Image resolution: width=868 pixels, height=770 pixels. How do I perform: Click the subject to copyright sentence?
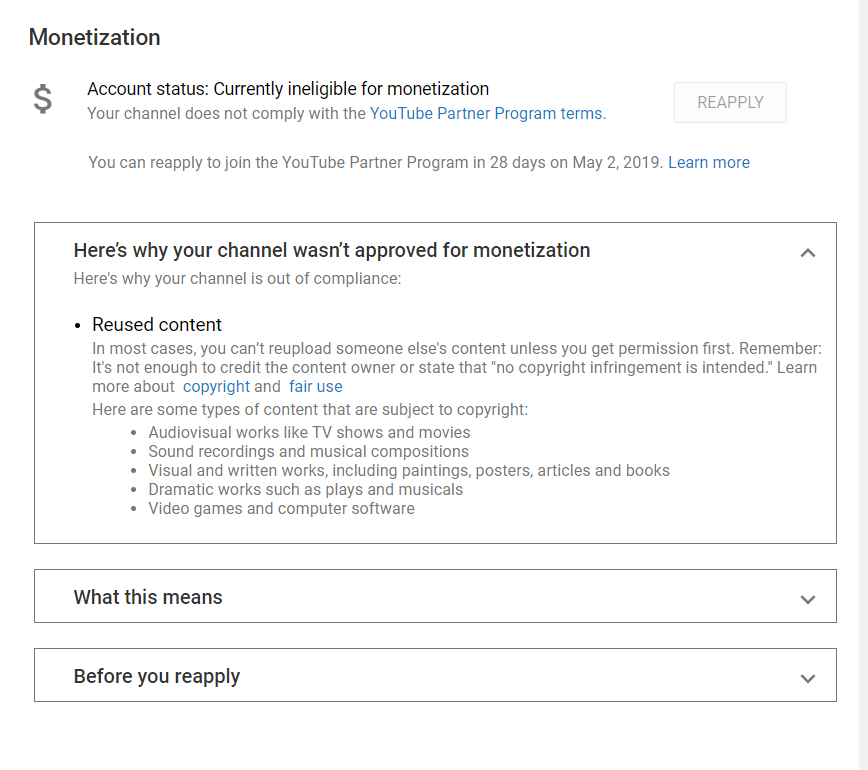(x=310, y=410)
